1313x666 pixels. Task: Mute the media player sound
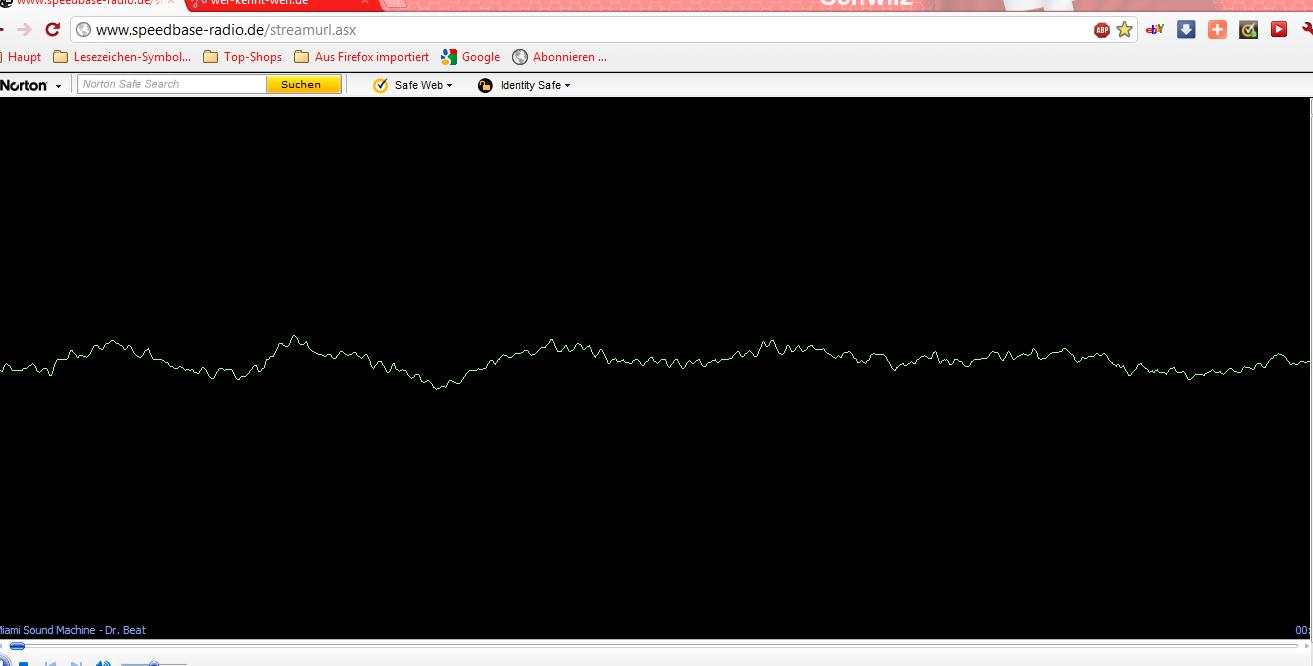pyautogui.click(x=103, y=663)
